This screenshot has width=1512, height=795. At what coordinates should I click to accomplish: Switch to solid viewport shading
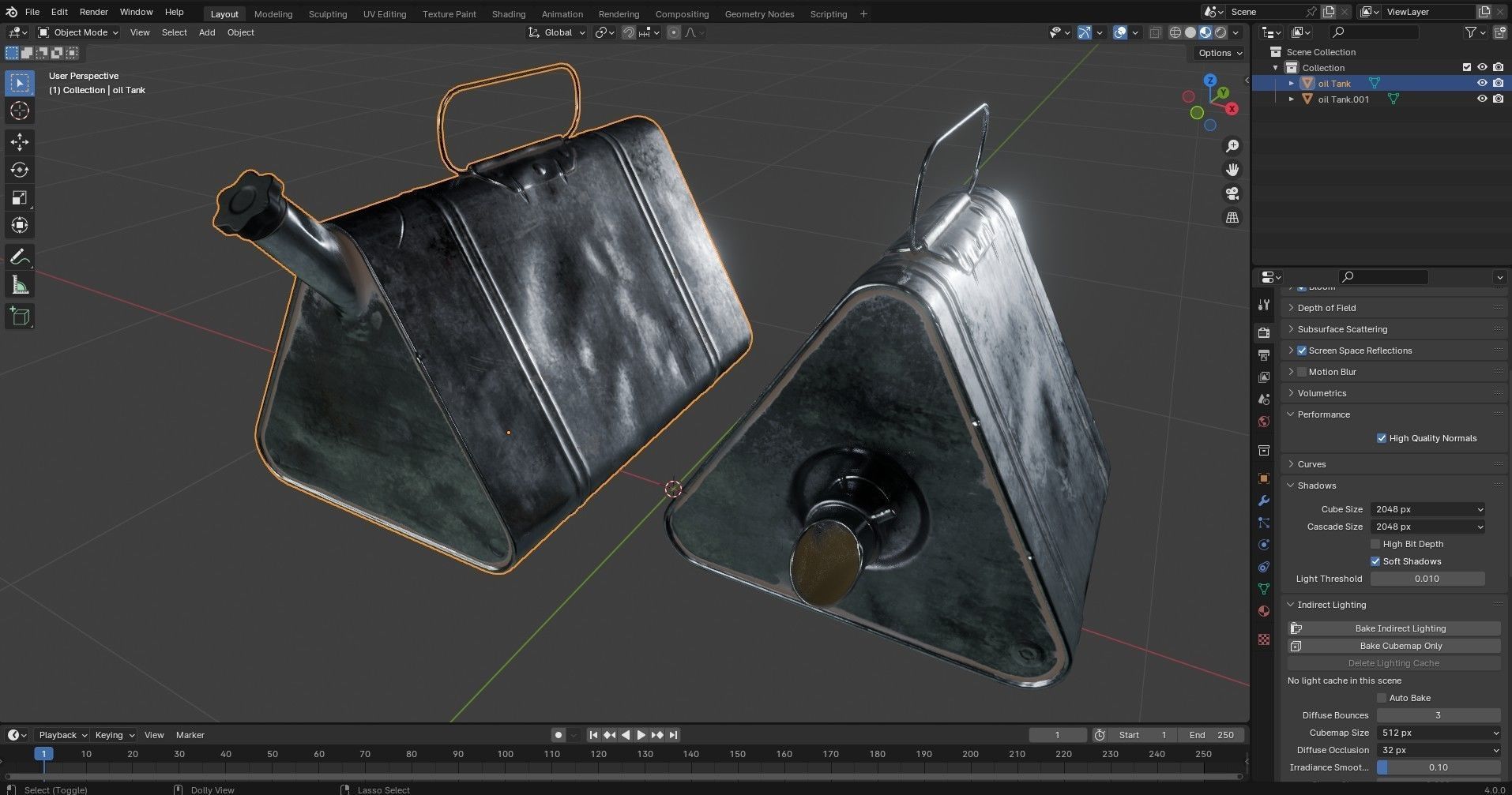point(1190,32)
